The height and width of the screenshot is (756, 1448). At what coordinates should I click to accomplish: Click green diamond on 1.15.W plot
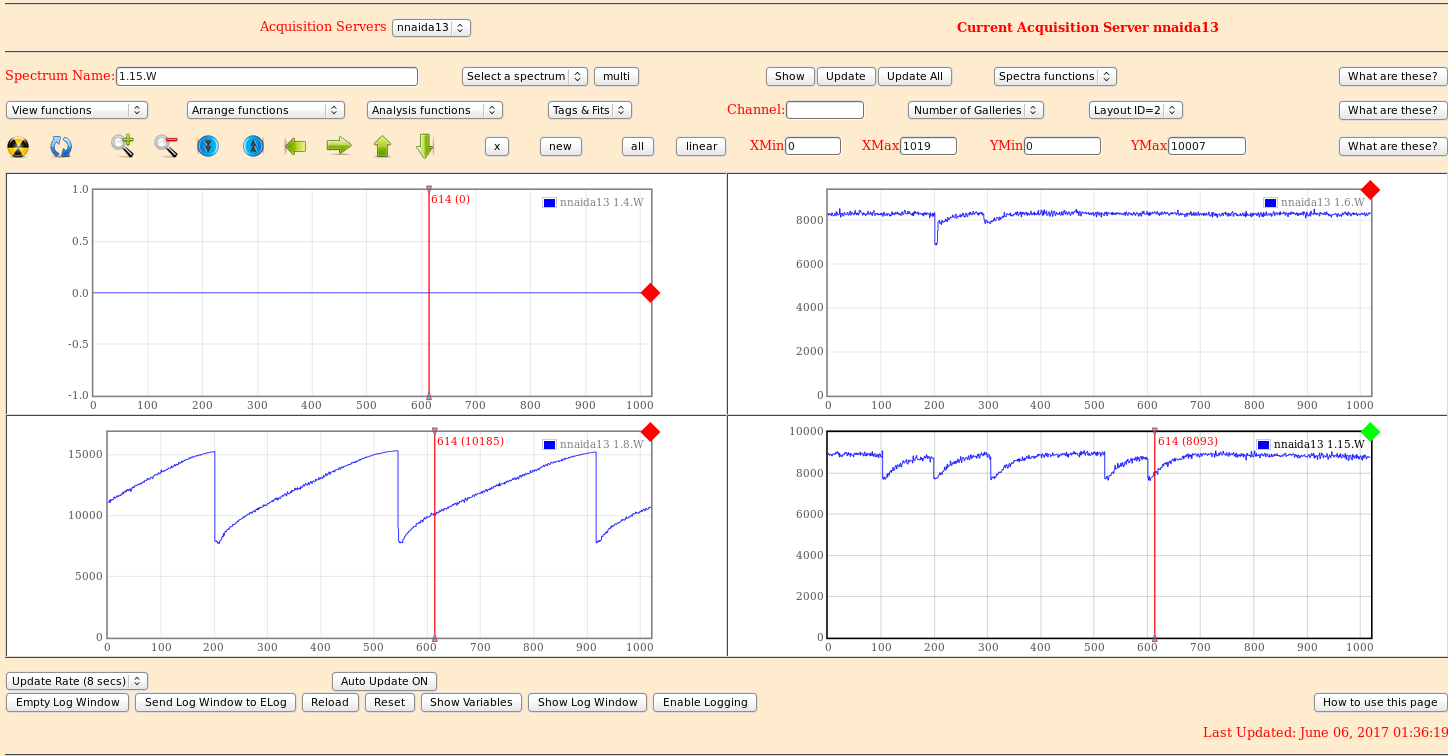tap(1370, 431)
